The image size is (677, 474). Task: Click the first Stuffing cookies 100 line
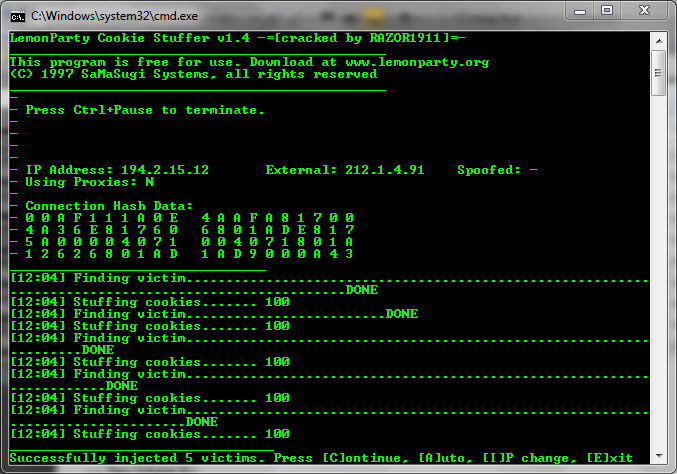pyautogui.click(x=149, y=302)
